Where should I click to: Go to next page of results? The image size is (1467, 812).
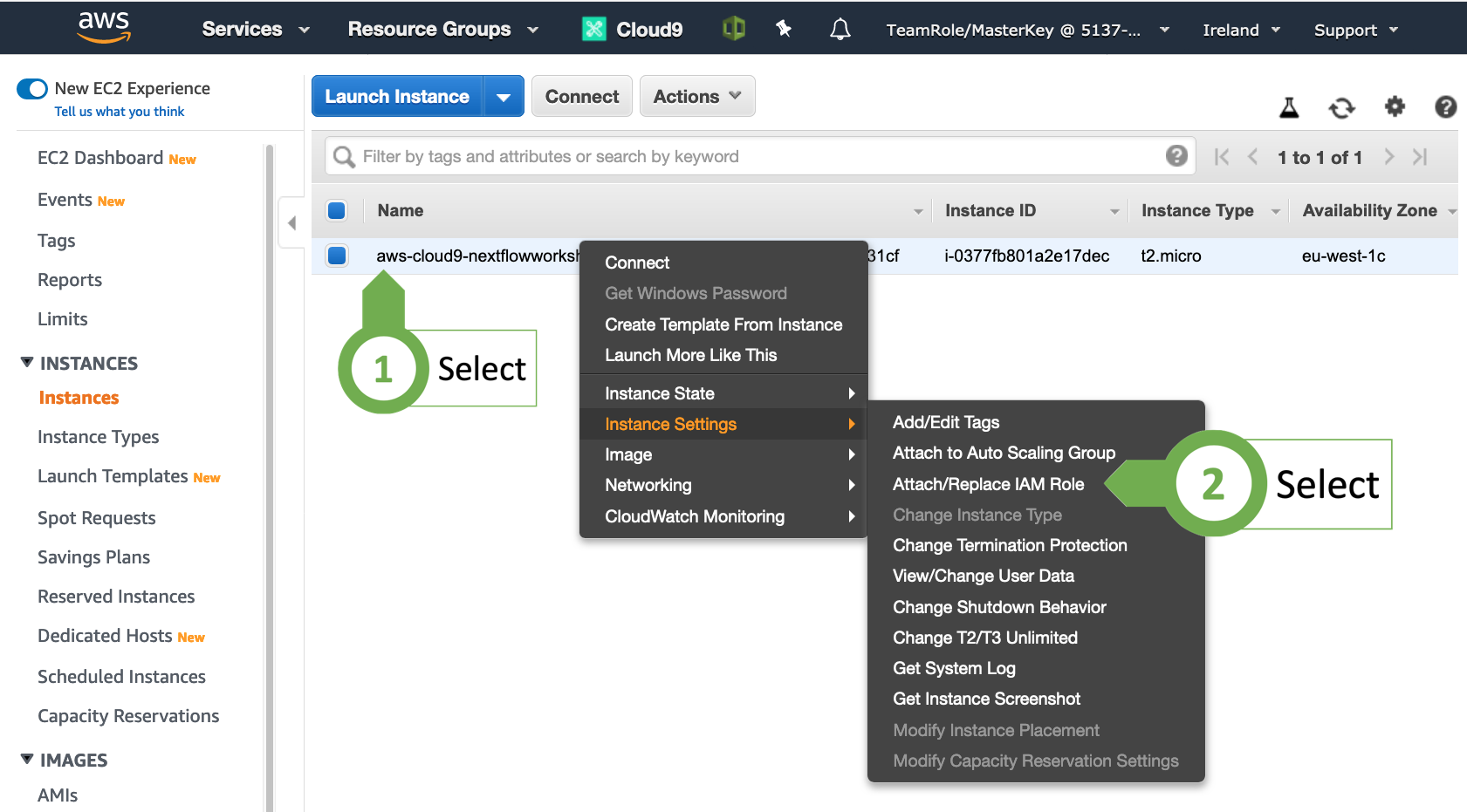pos(1389,157)
